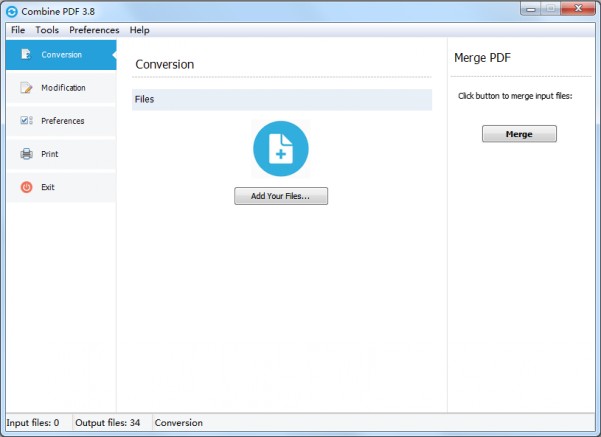Open the Tools menu
The height and width of the screenshot is (437, 601).
point(47,30)
